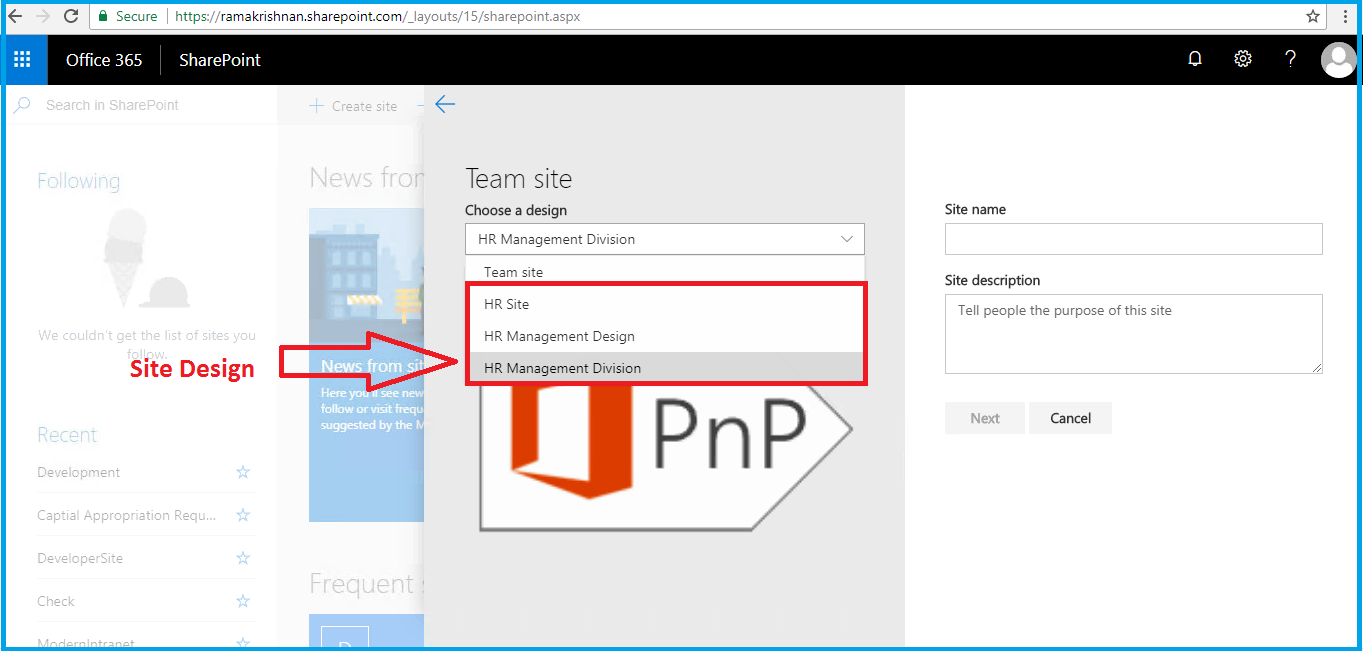Click the browser forward button

pos(43,16)
